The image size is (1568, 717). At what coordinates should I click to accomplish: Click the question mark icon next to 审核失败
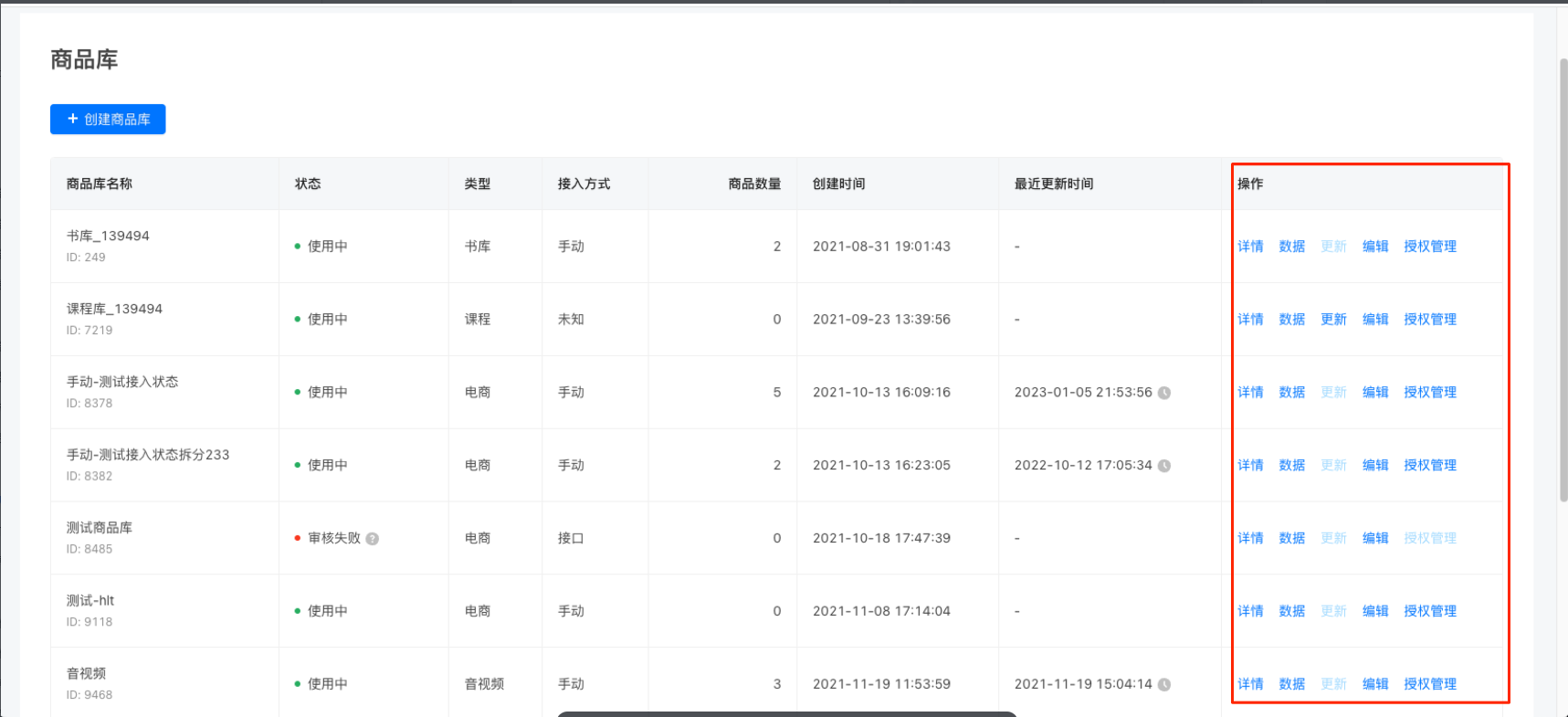[x=373, y=539]
